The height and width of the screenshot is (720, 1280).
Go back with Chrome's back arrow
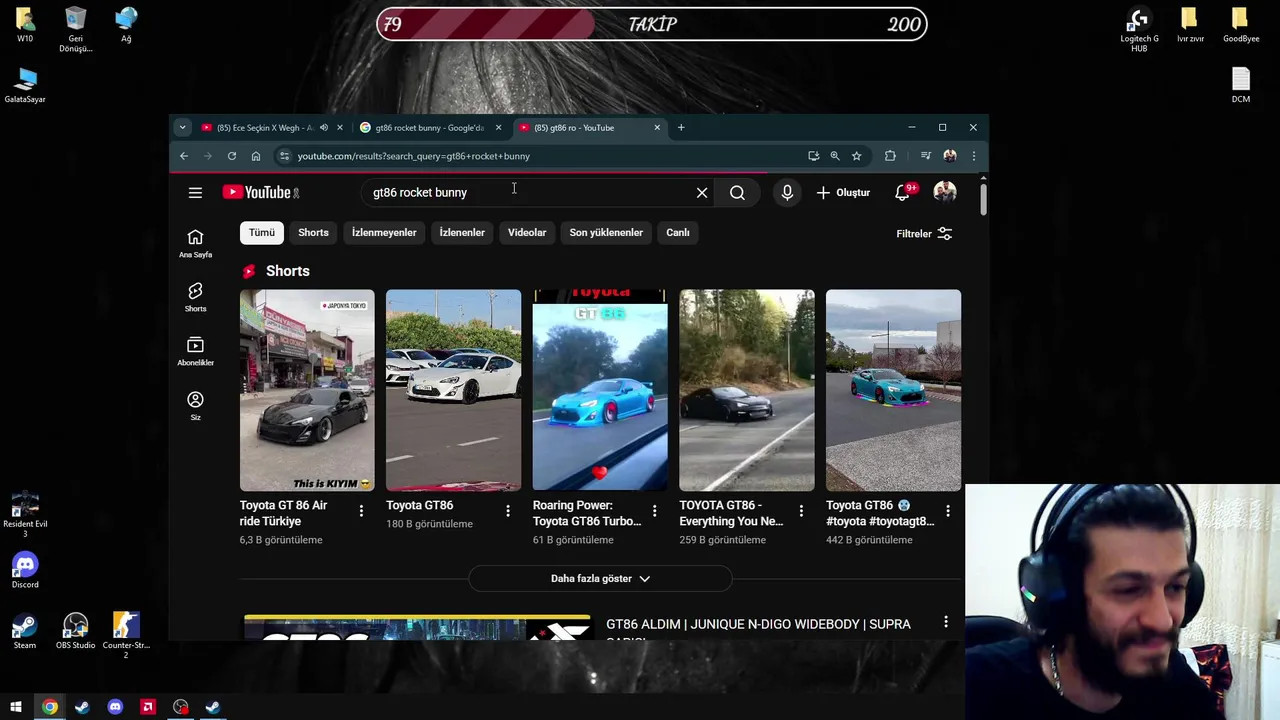(x=184, y=156)
